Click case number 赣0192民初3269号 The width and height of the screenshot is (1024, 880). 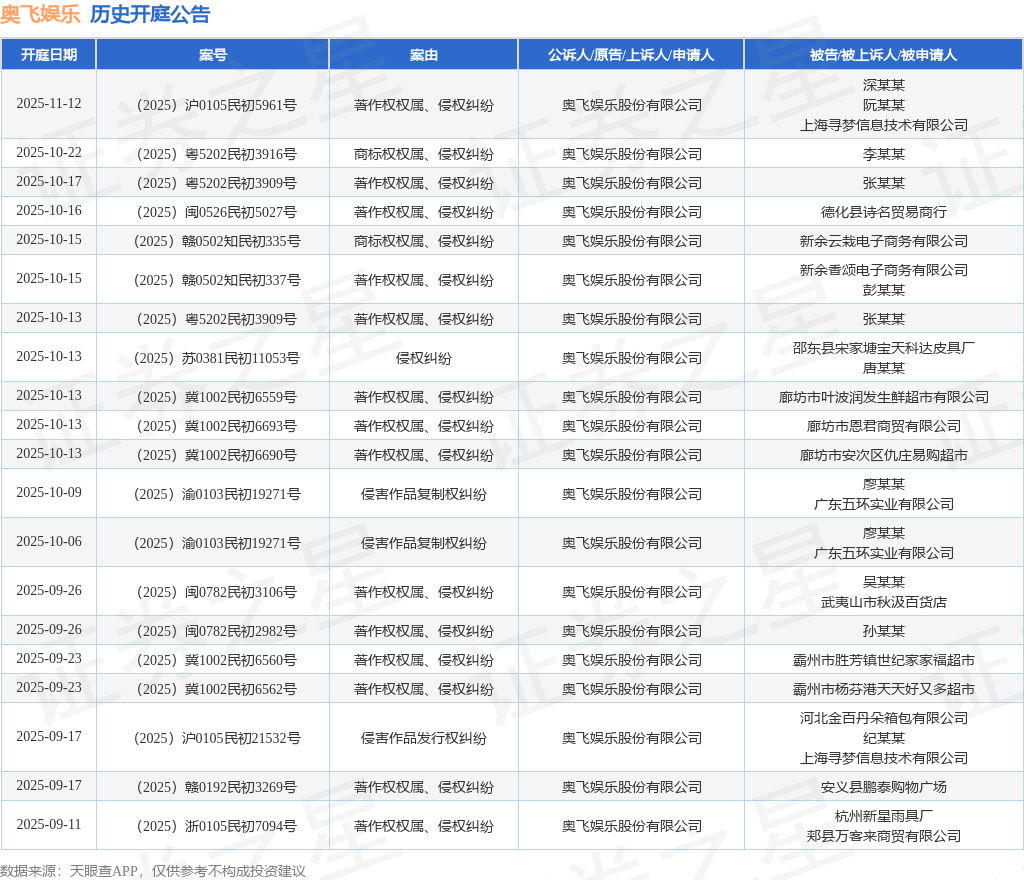pos(216,787)
